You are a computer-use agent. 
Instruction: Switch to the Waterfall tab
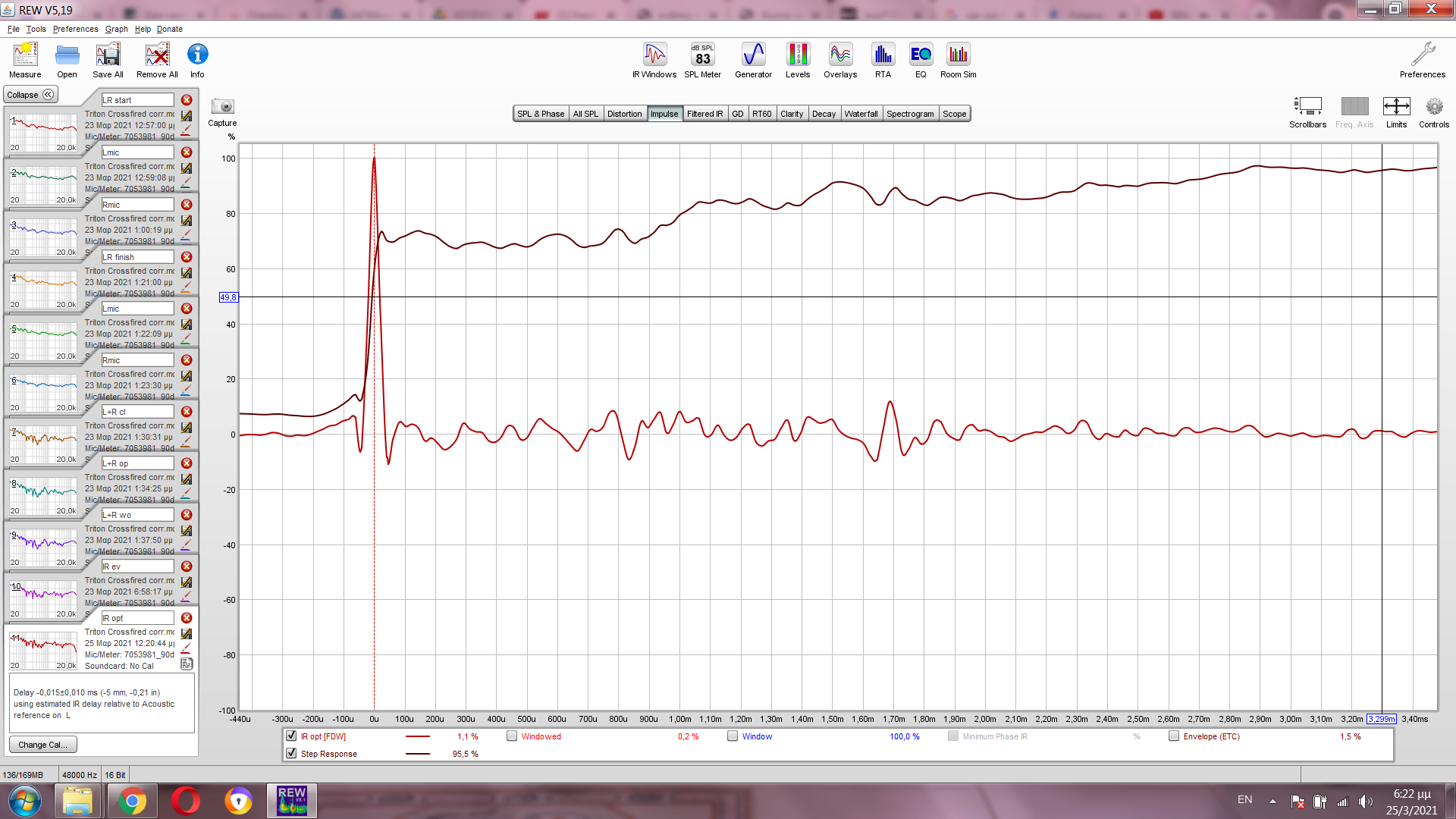(861, 114)
